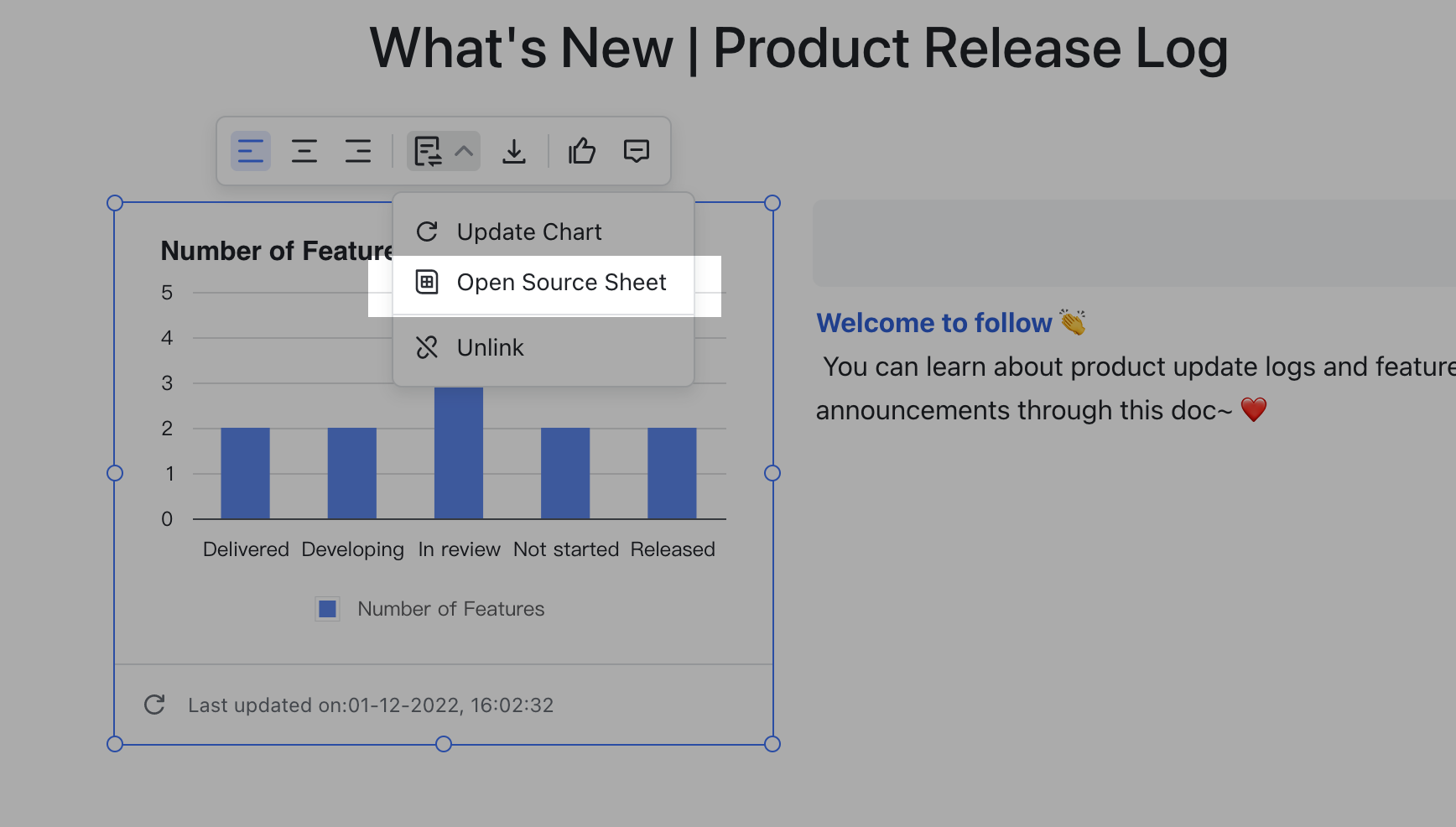Select the In review bar on the chart

(x=459, y=453)
